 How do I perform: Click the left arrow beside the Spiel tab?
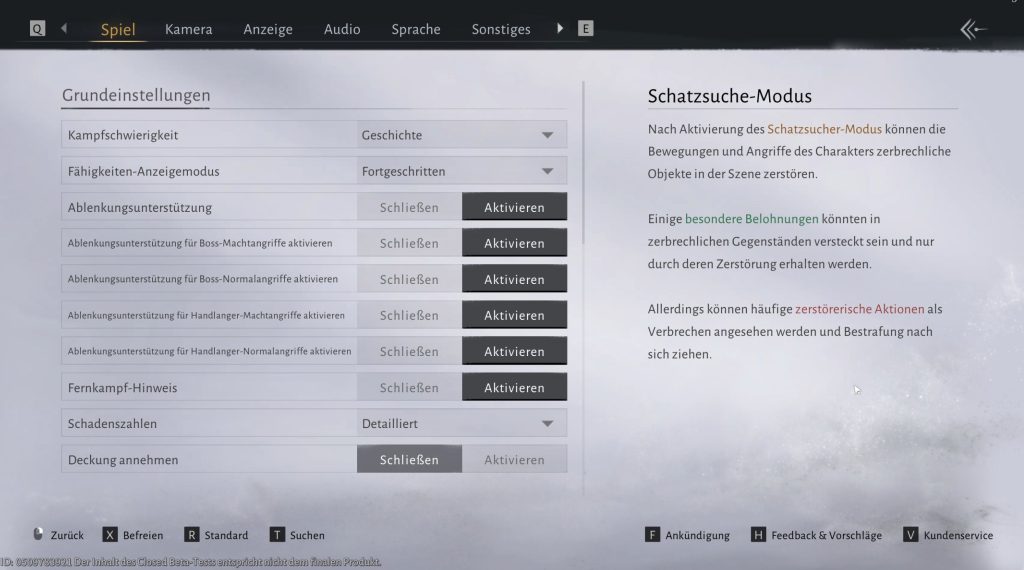pos(64,29)
